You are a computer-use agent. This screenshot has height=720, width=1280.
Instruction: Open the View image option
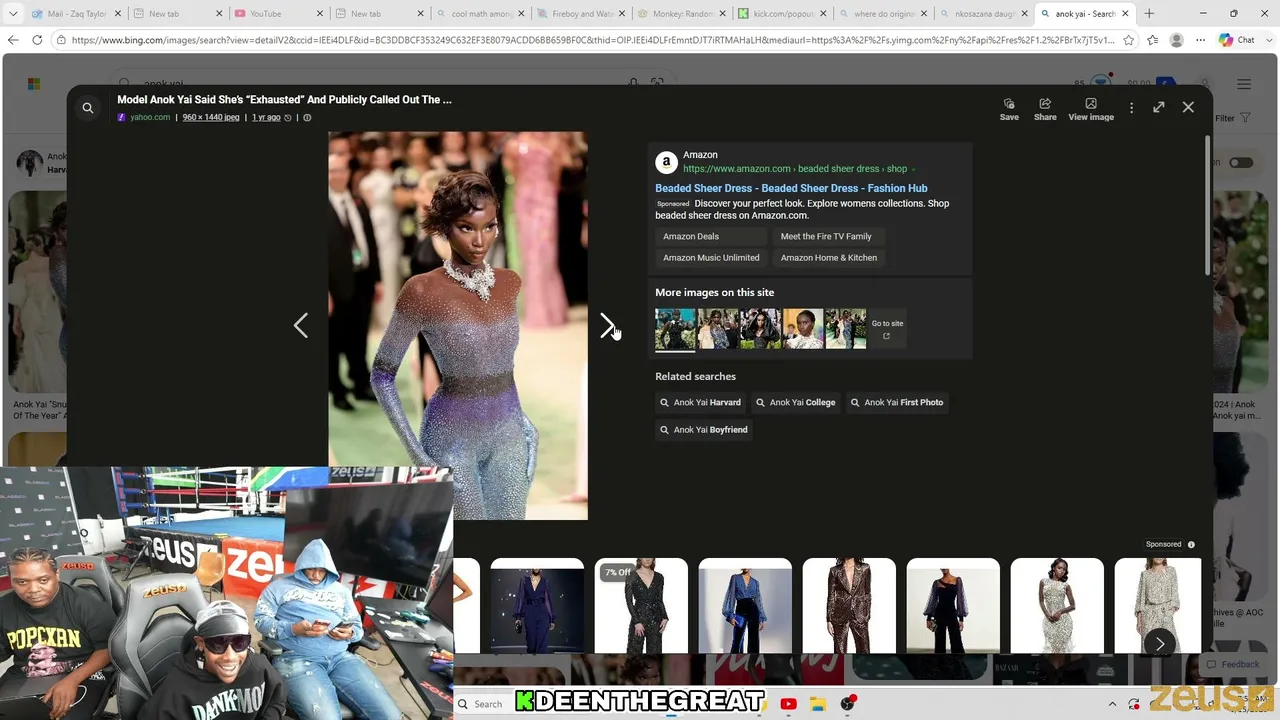coord(1091,109)
